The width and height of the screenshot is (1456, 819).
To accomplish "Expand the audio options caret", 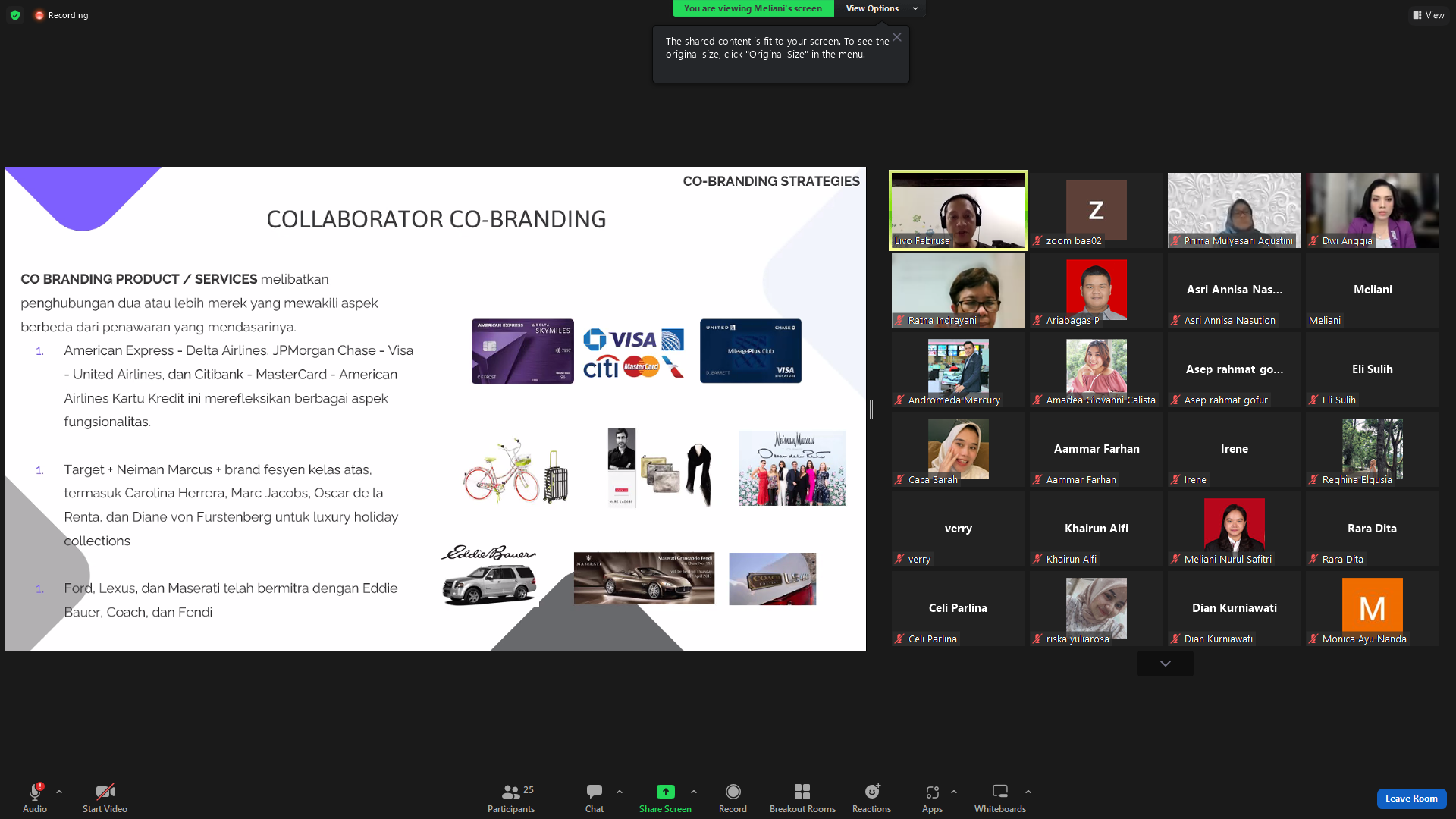I will point(59,792).
